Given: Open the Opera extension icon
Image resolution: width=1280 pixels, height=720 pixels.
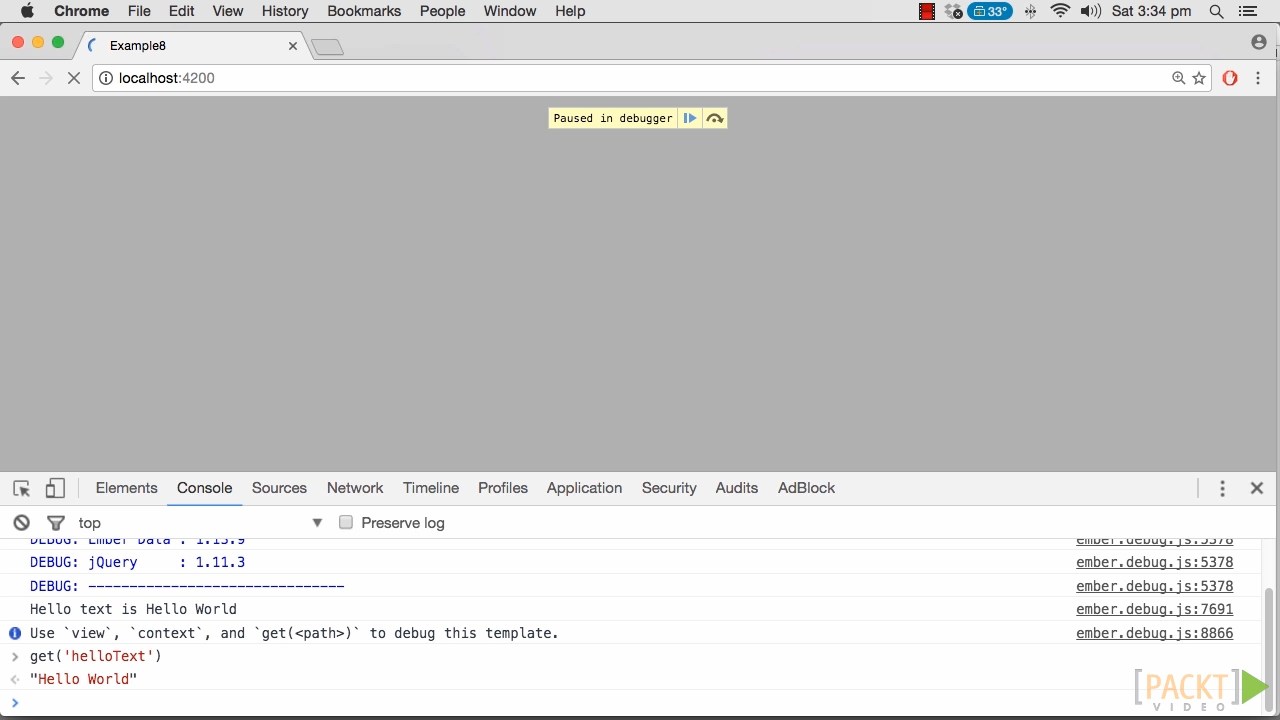Looking at the screenshot, I should pyautogui.click(x=1230, y=78).
